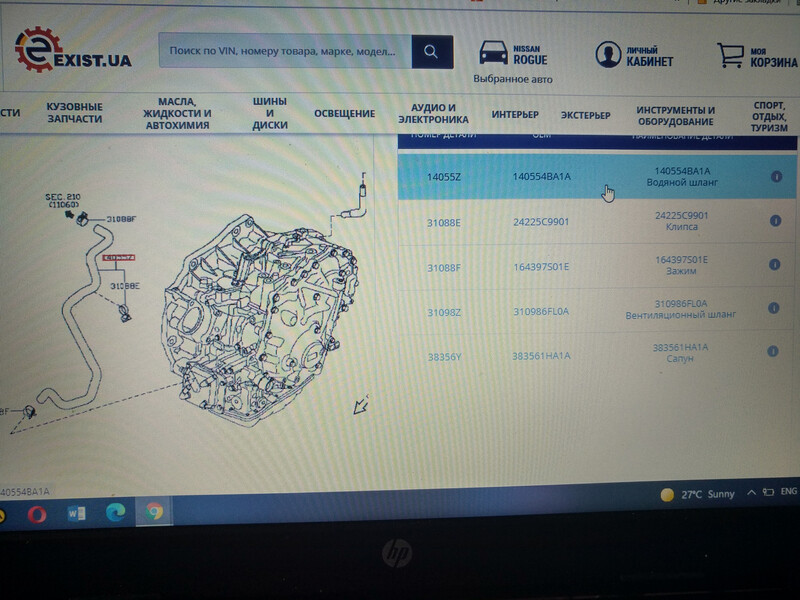Focus the VIN search input field
The width and height of the screenshot is (800, 600).
(x=285, y=50)
